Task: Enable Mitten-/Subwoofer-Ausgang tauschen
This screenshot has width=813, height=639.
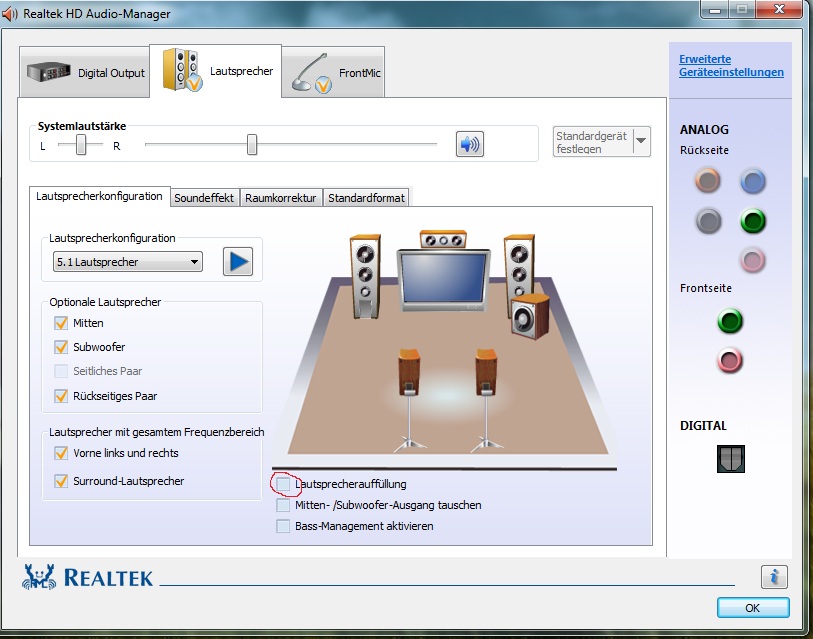Action: [x=283, y=505]
